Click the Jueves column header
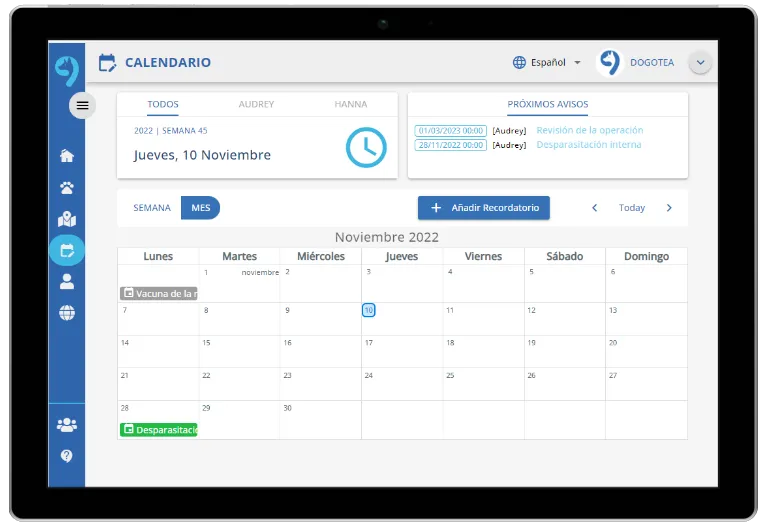 pos(402,256)
